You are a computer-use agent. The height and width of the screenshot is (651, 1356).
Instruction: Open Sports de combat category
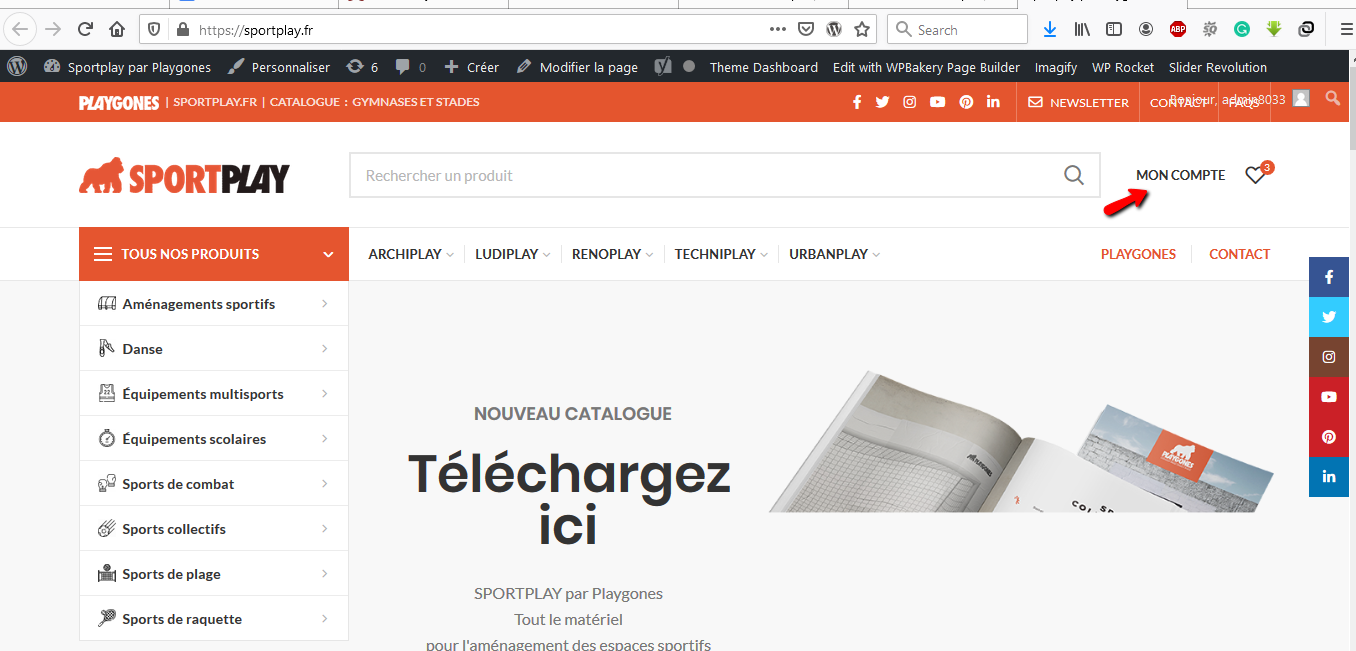214,483
